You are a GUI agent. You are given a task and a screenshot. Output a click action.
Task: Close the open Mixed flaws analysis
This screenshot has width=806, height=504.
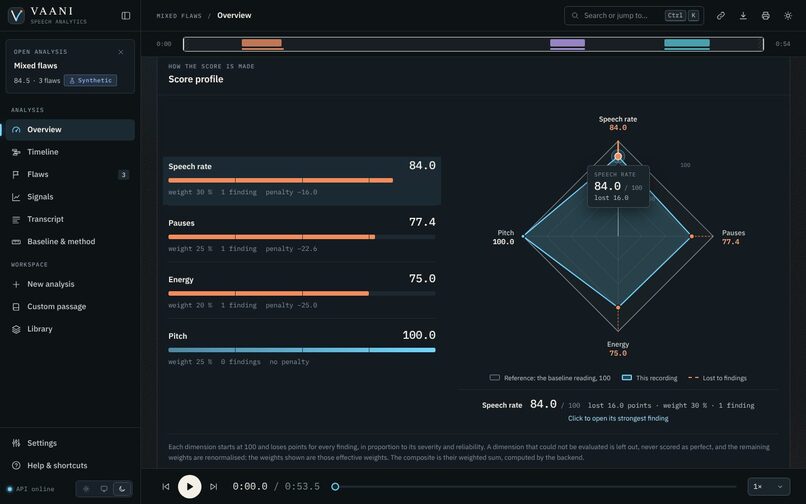pyautogui.click(x=121, y=52)
